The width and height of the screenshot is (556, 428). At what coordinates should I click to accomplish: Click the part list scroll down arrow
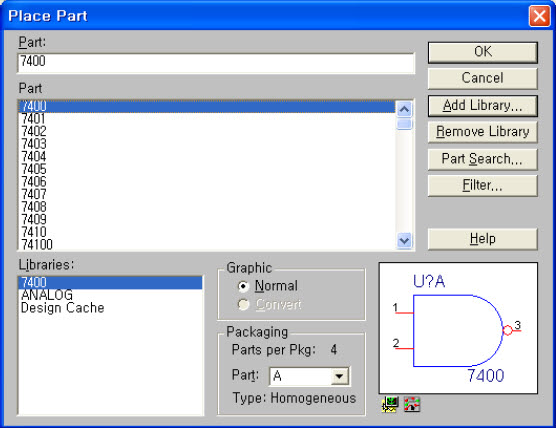click(x=404, y=240)
